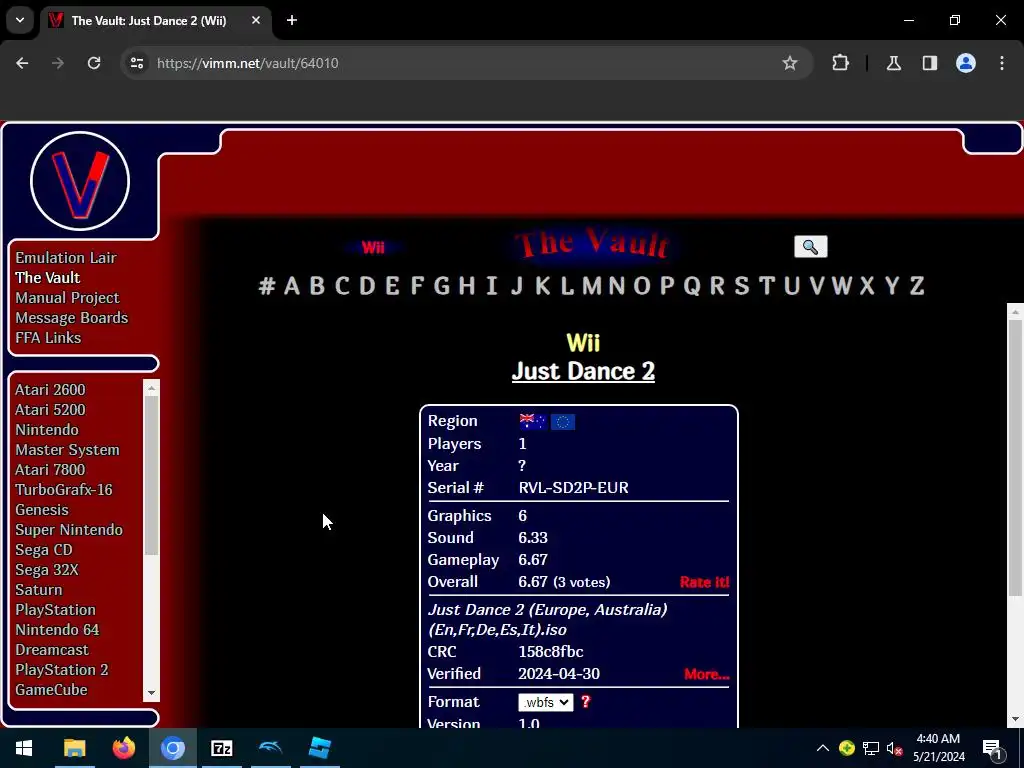The width and height of the screenshot is (1024, 768).
Task: Open the Windows Start menu
Action: pyautogui.click(x=24, y=748)
